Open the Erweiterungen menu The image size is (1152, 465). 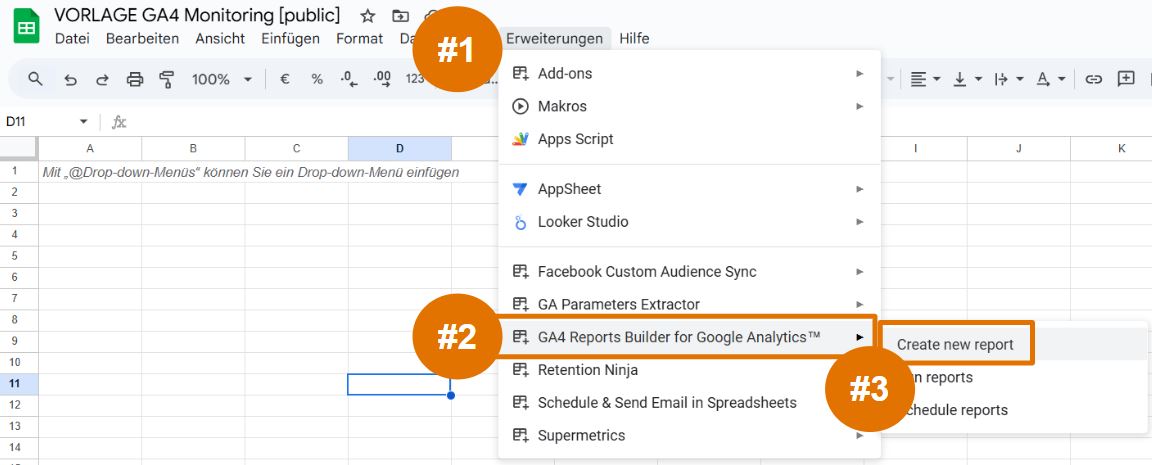coord(555,38)
